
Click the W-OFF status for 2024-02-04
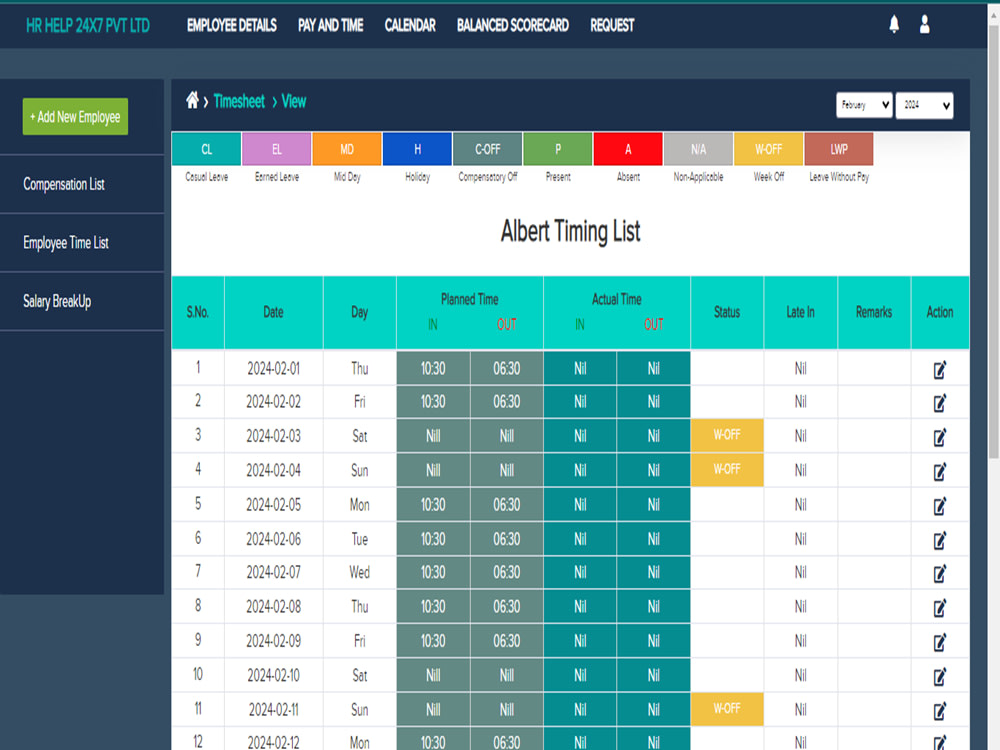pos(727,469)
